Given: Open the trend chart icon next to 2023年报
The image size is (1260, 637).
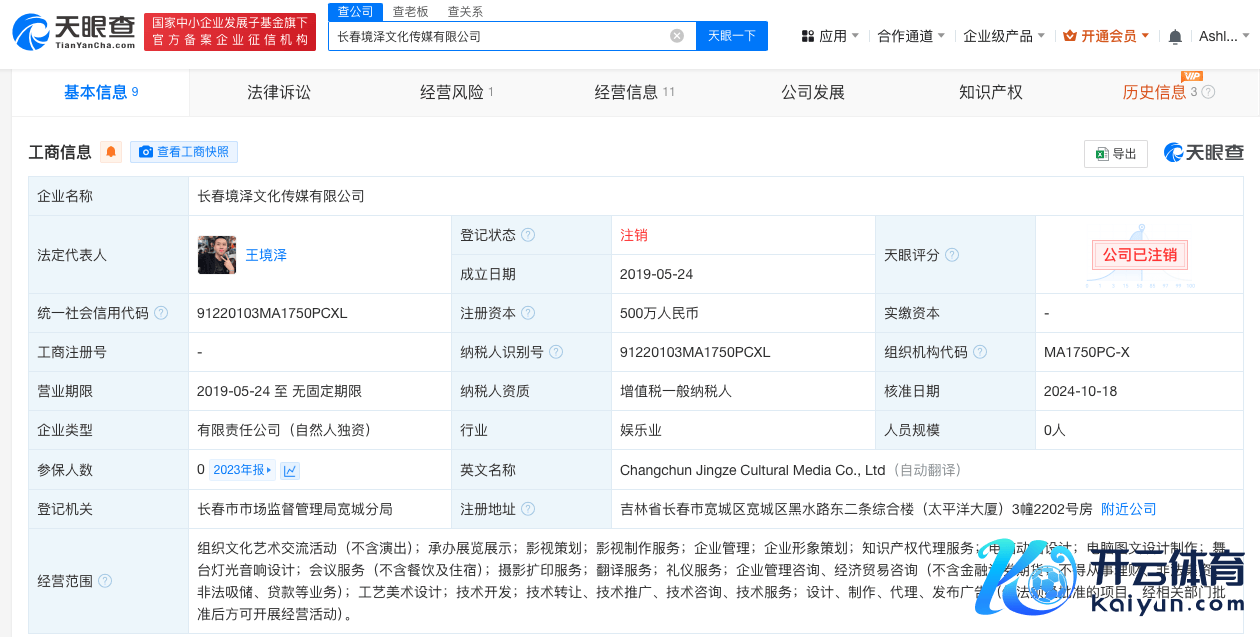Looking at the screenshot, I should (290, 470).
